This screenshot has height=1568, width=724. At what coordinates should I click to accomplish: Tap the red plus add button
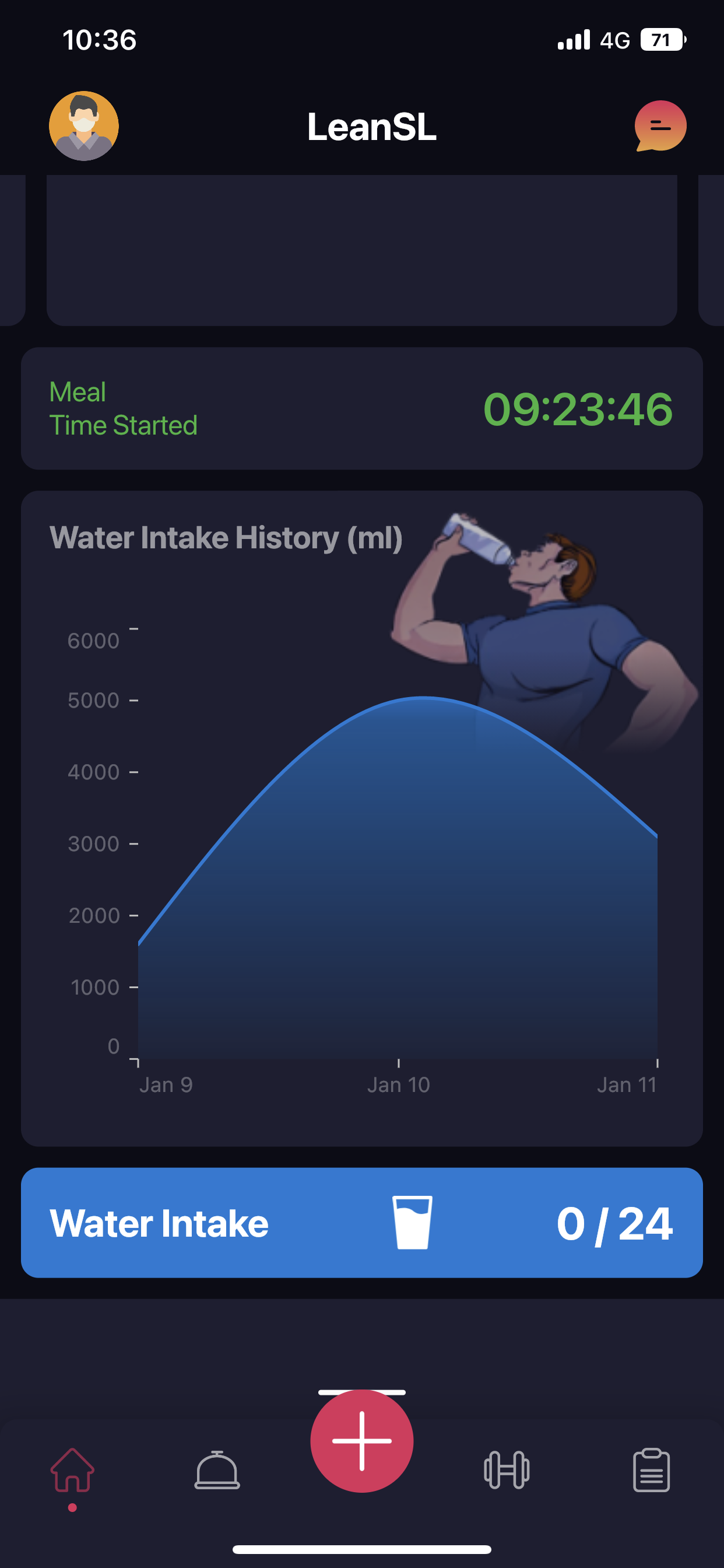point(362,1441)
